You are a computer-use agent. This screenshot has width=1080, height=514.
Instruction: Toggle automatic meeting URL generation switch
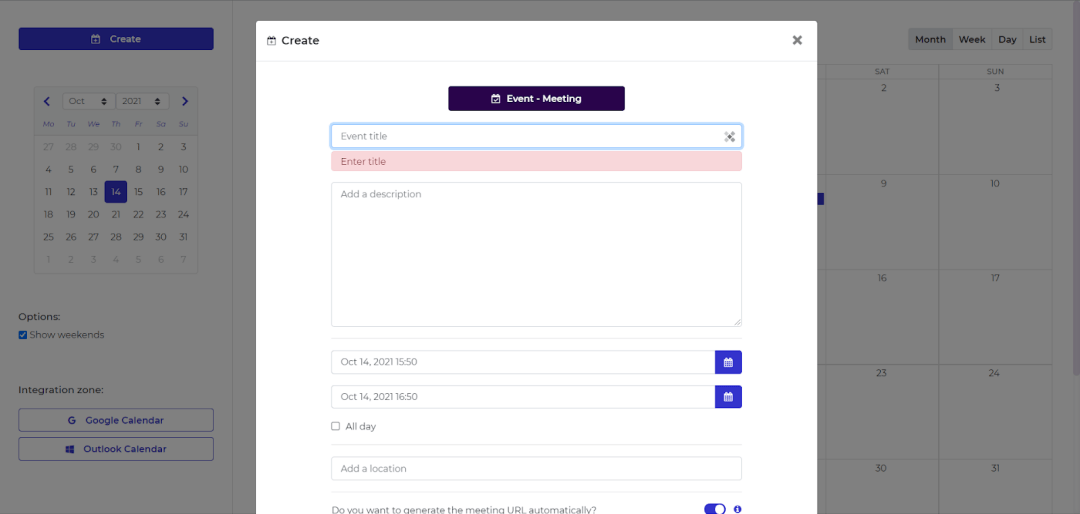point(714,509)
